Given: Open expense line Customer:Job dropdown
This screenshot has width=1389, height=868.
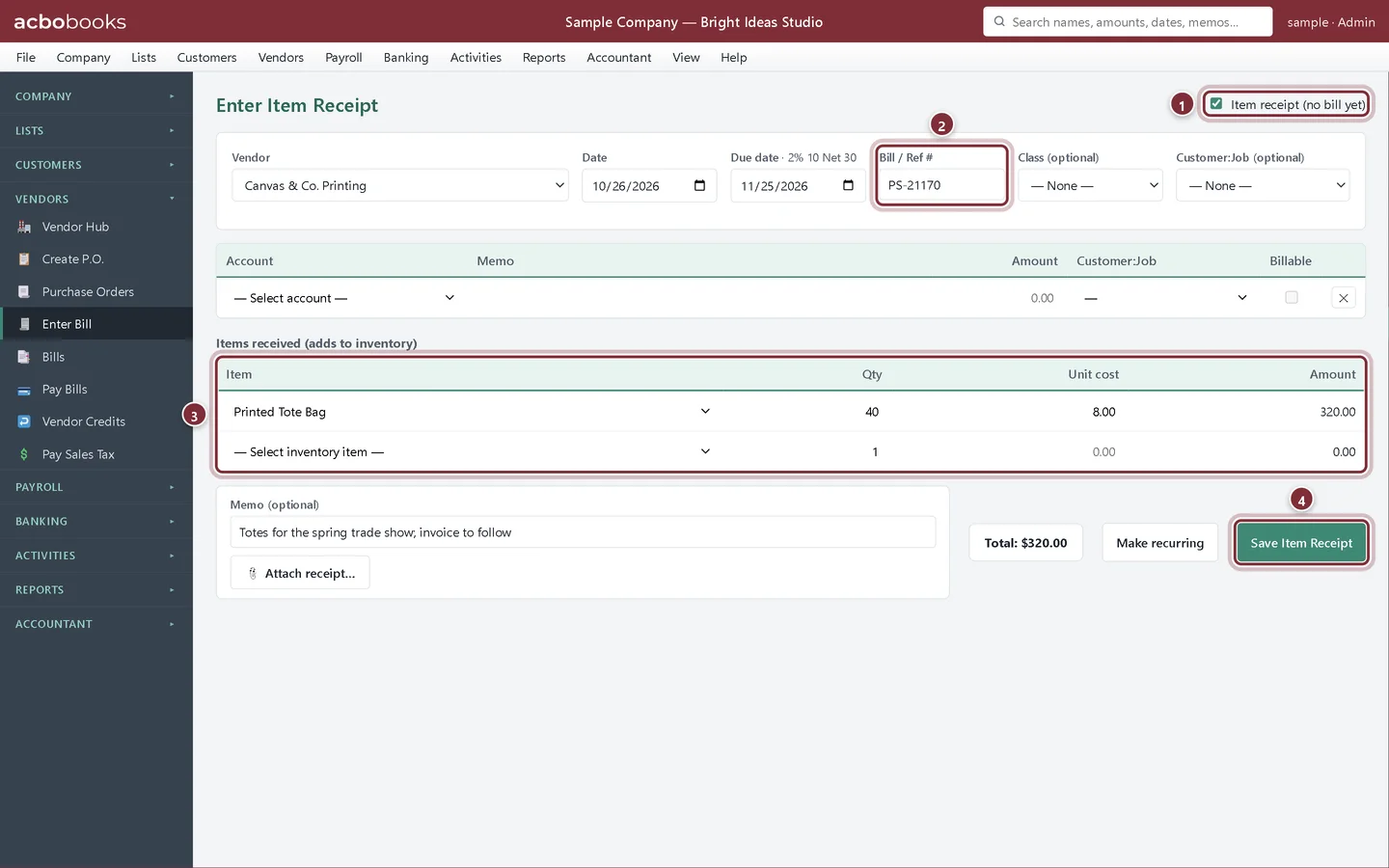Looking at the screenshot, I should click(x=1165, y=298).
